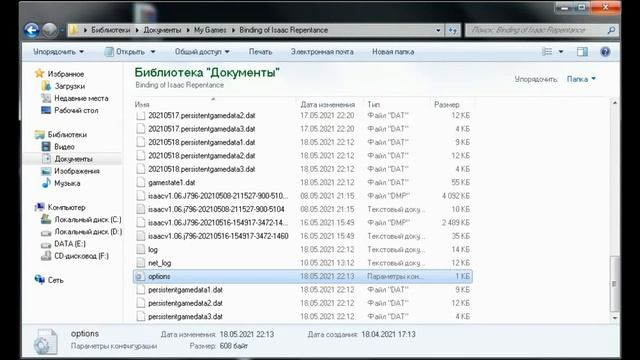Open the DATA (E:) drive
The image size is (640, 360).
tap(69, 244)
